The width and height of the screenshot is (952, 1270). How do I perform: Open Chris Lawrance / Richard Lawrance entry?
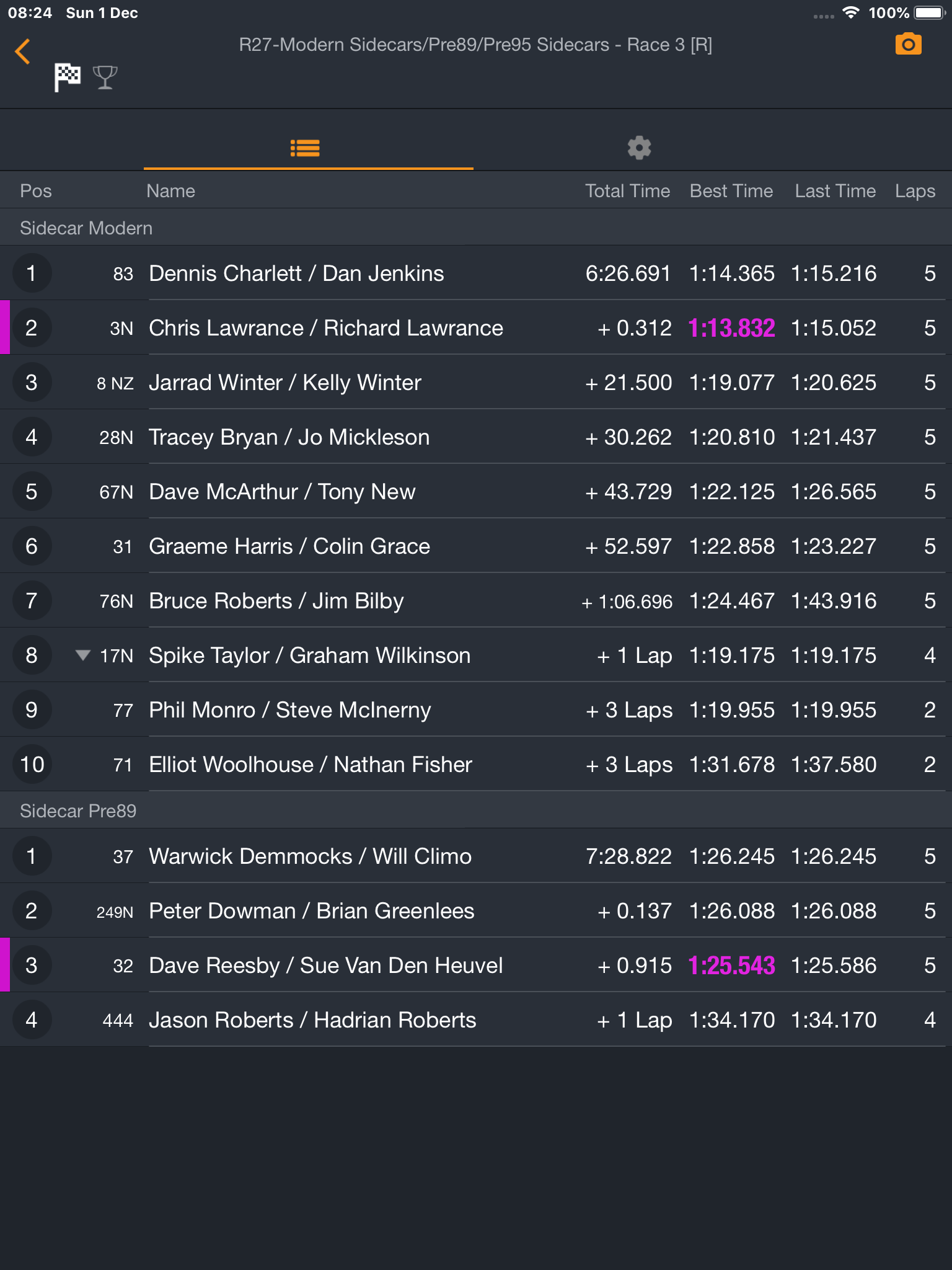[x=476, y=327]
